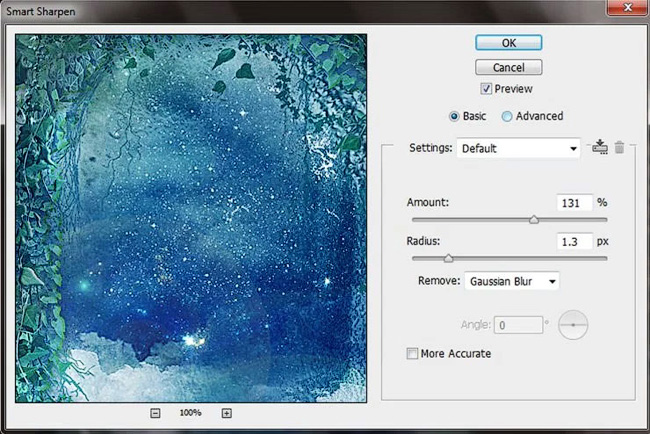Click the OK button
Viewport: 650px width, 434px height.
(x=509, y=43)
